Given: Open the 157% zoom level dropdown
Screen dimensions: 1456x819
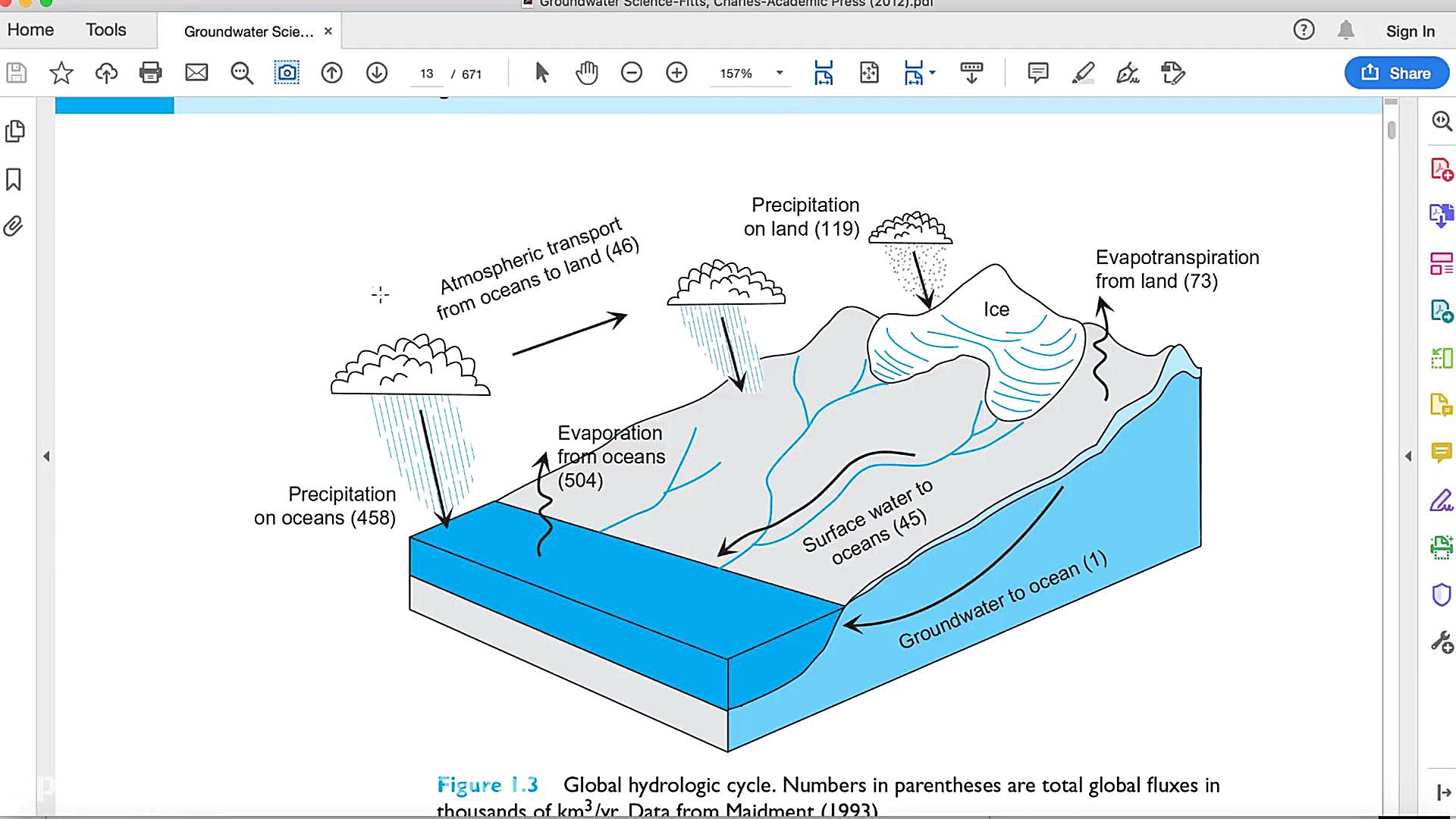Looking at the screenshot, I should (780, 73).
